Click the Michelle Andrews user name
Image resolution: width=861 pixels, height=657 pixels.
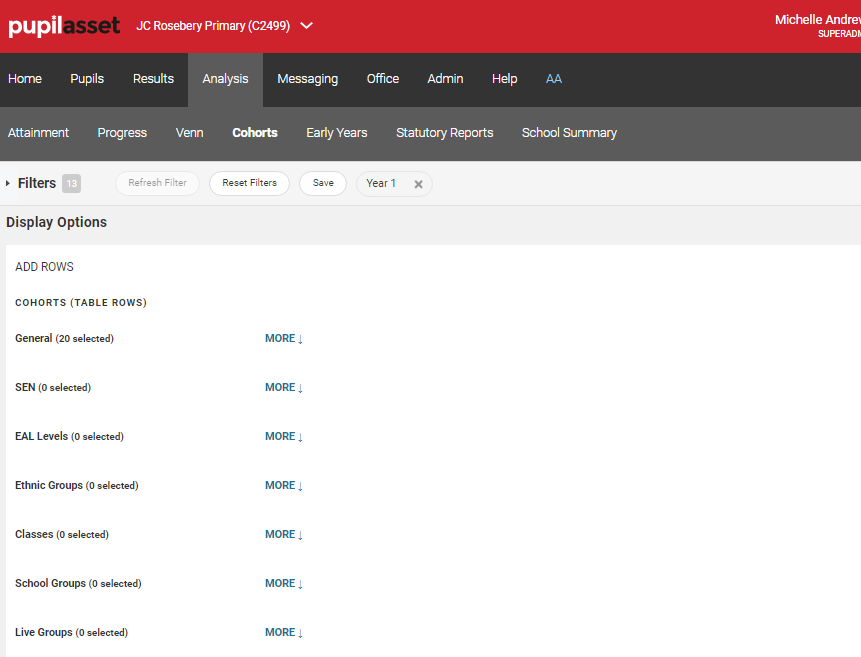[817, 20]
